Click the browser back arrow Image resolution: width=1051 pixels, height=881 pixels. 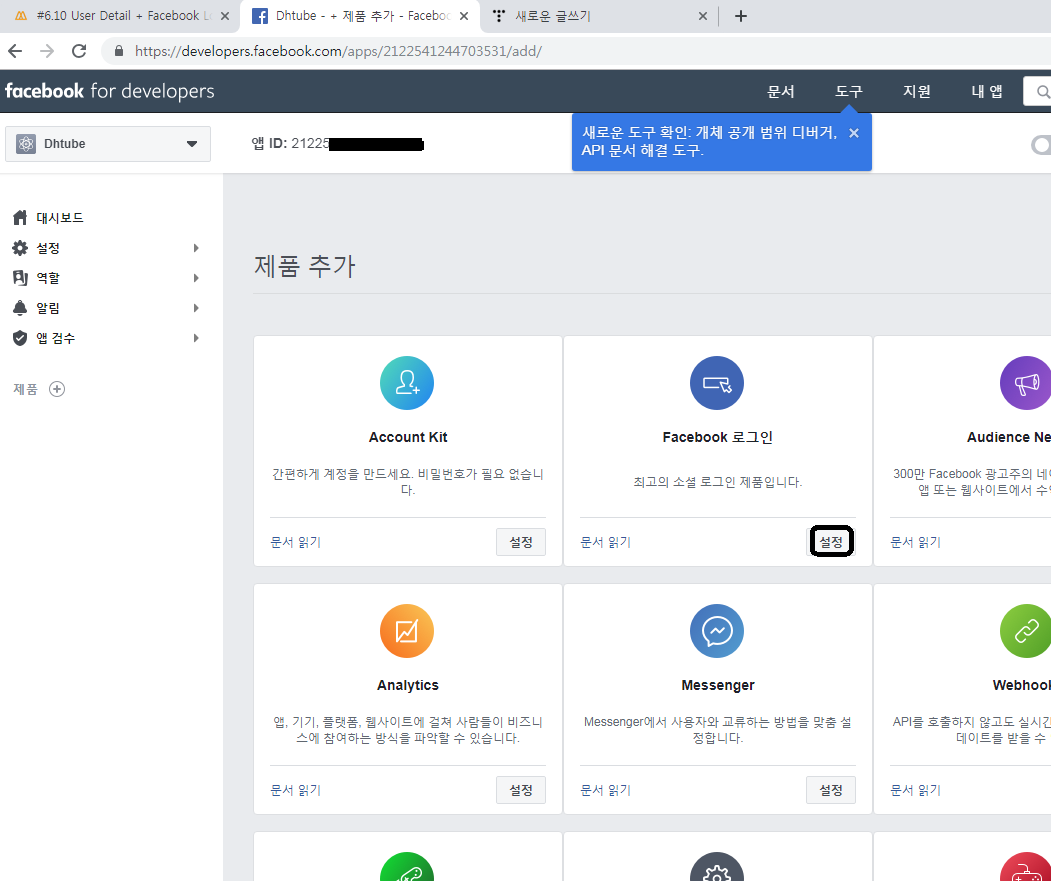pyautogui.click(x=15, y=51)
